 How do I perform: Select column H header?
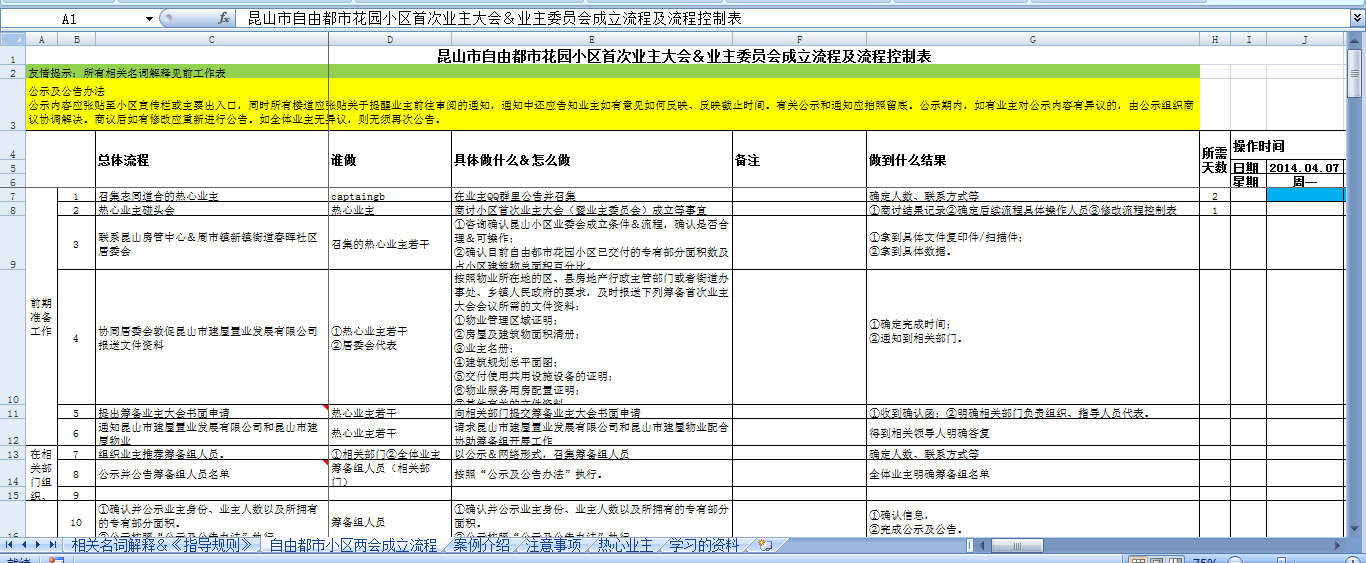1214,39
